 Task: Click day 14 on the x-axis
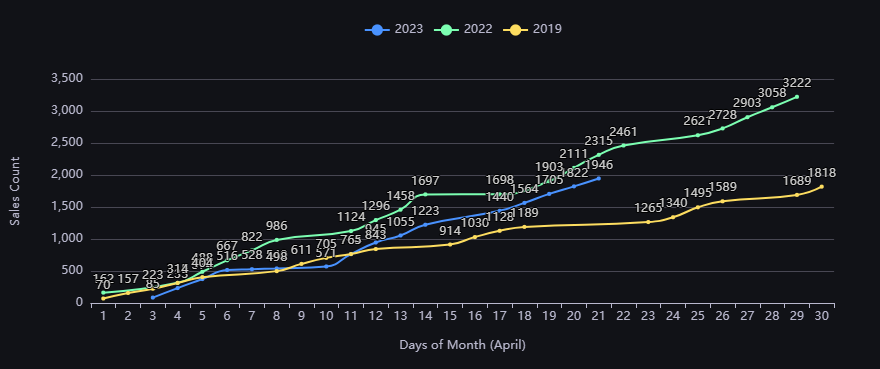425,316
